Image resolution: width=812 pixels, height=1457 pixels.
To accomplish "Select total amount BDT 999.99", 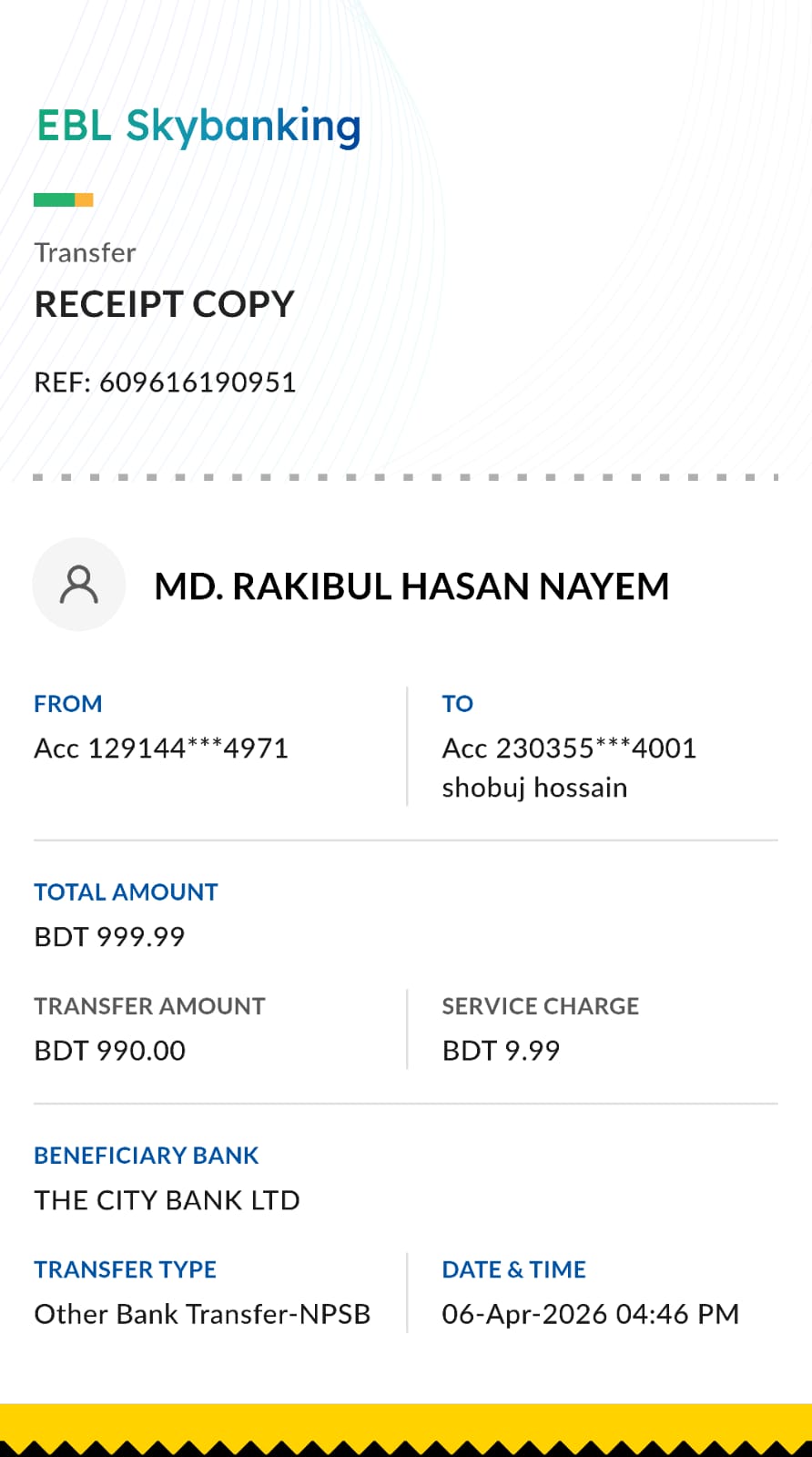I will (x=109, y=937).
